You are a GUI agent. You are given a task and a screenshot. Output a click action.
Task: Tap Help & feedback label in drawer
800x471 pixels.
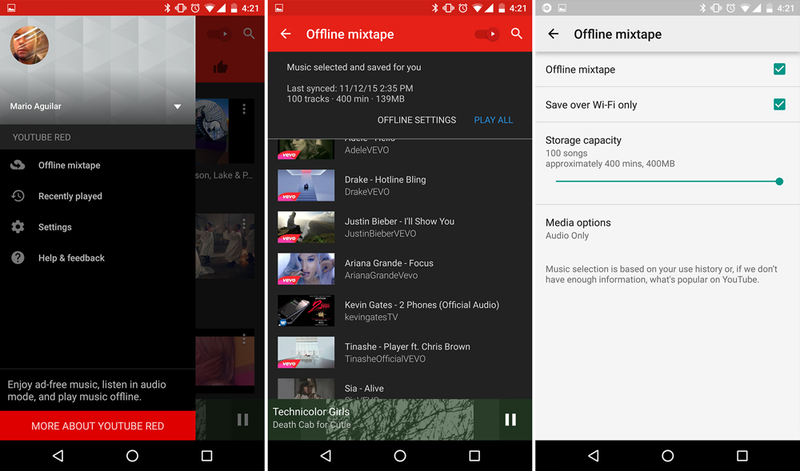click(x=71, y=258)
